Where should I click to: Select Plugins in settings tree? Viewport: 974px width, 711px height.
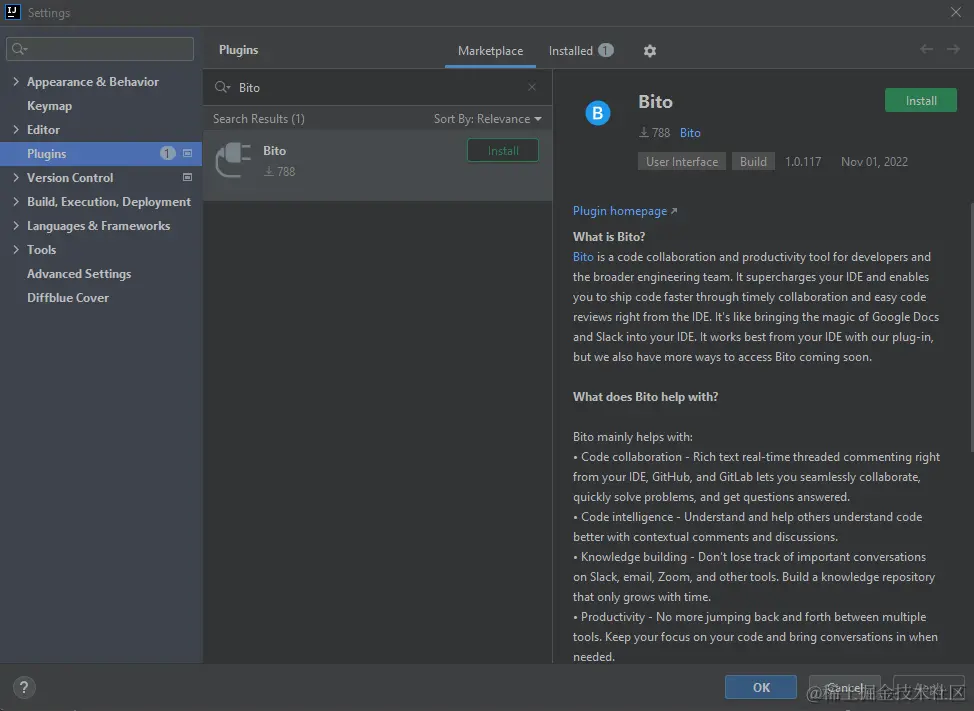(101, 153)
